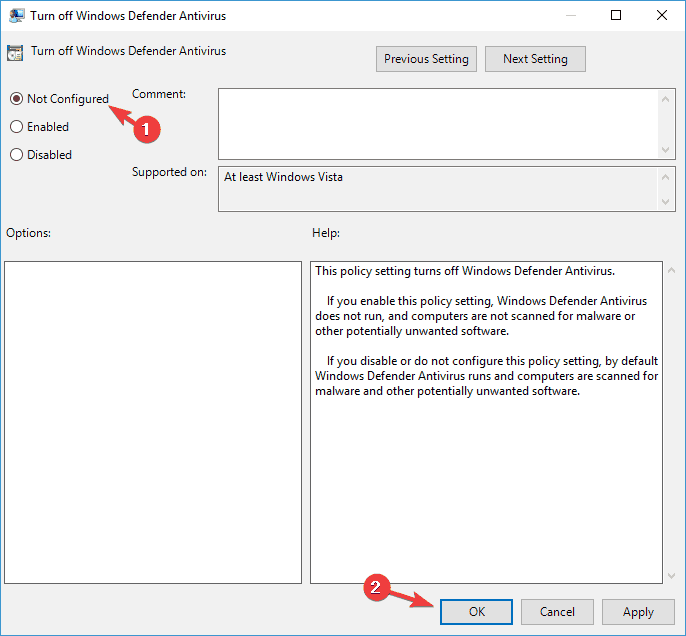686x636 pixels.
Task: Click inside the Comment text box
Action: 438,124
